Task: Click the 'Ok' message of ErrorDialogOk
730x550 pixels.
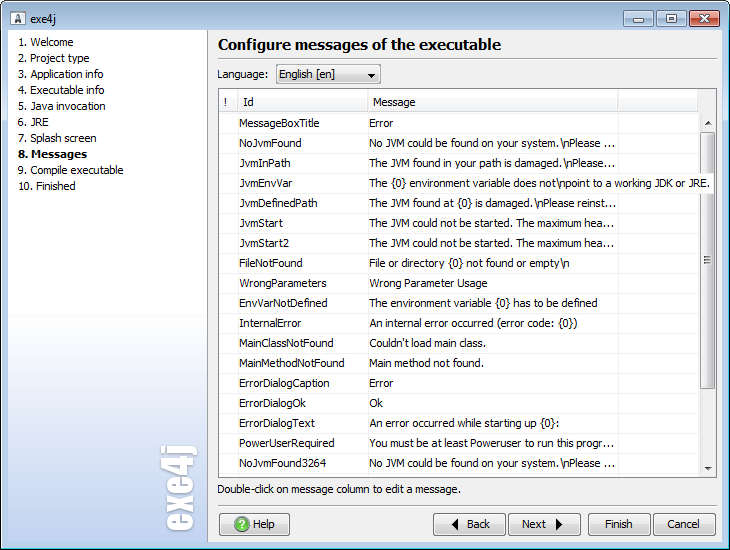Action: pyautogui.click(x=376, y=404)
